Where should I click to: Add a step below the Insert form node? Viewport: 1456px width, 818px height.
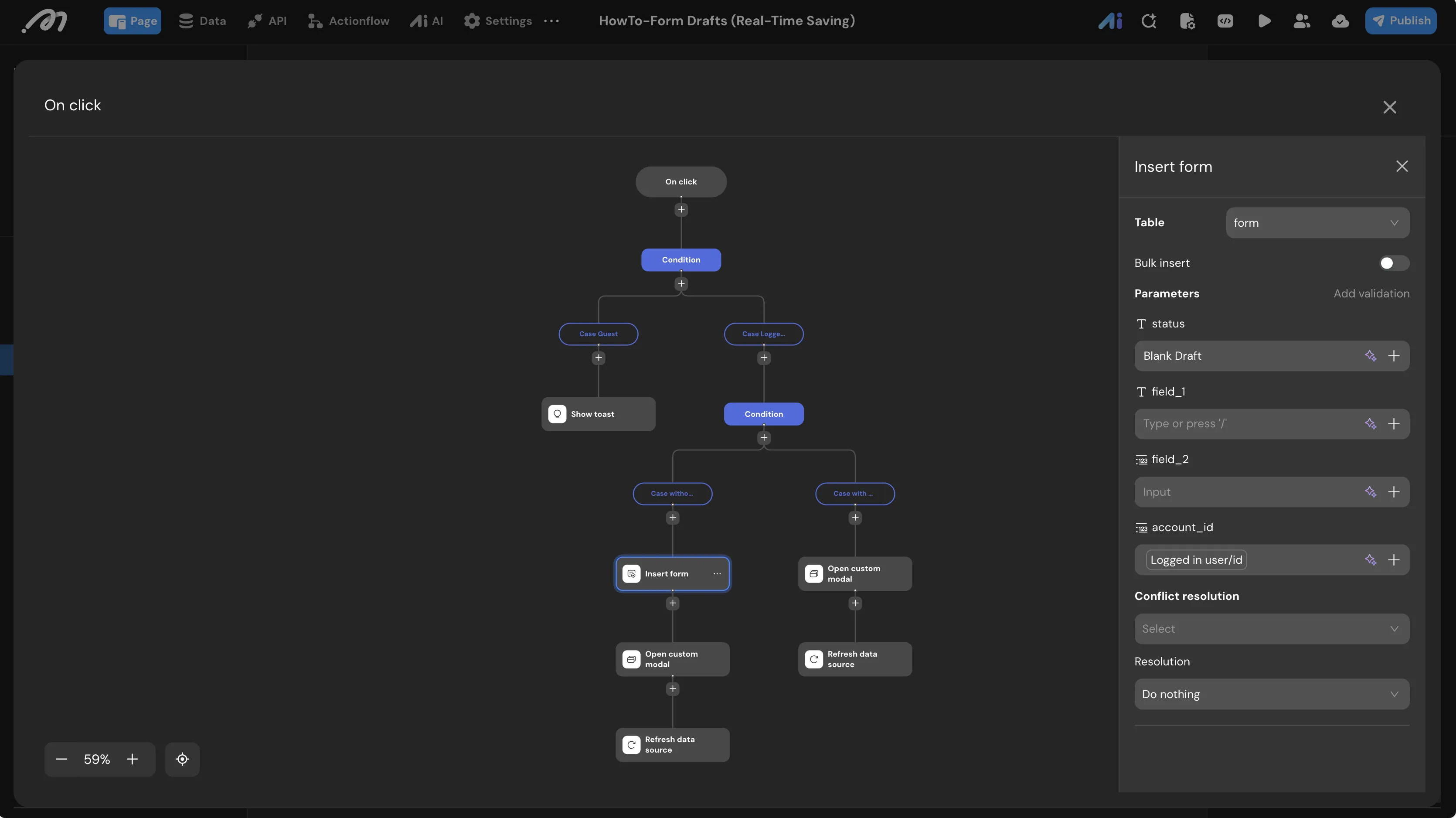click(x=673, y=603)
